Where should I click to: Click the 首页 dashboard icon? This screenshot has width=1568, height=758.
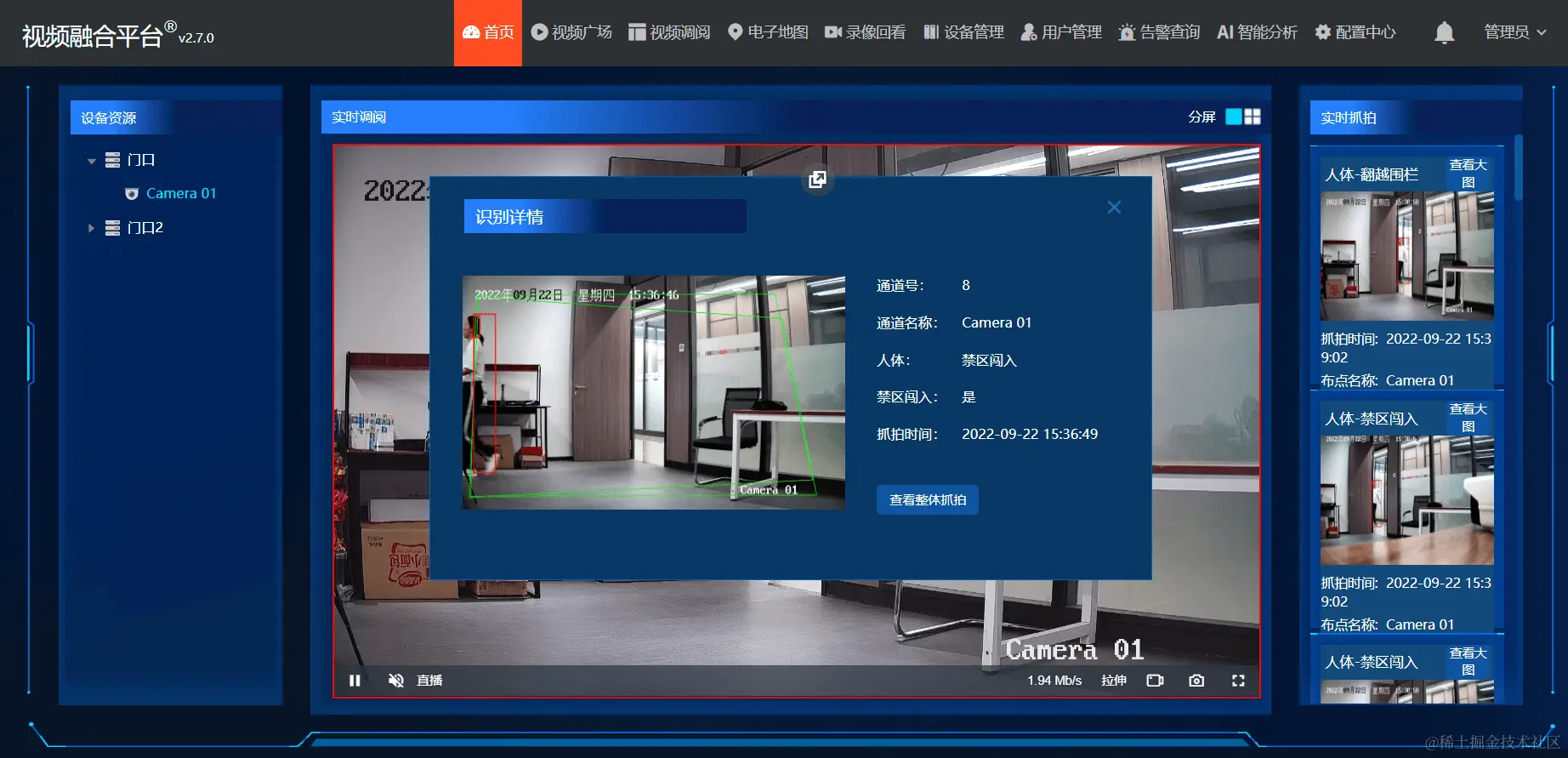(471, 32)
